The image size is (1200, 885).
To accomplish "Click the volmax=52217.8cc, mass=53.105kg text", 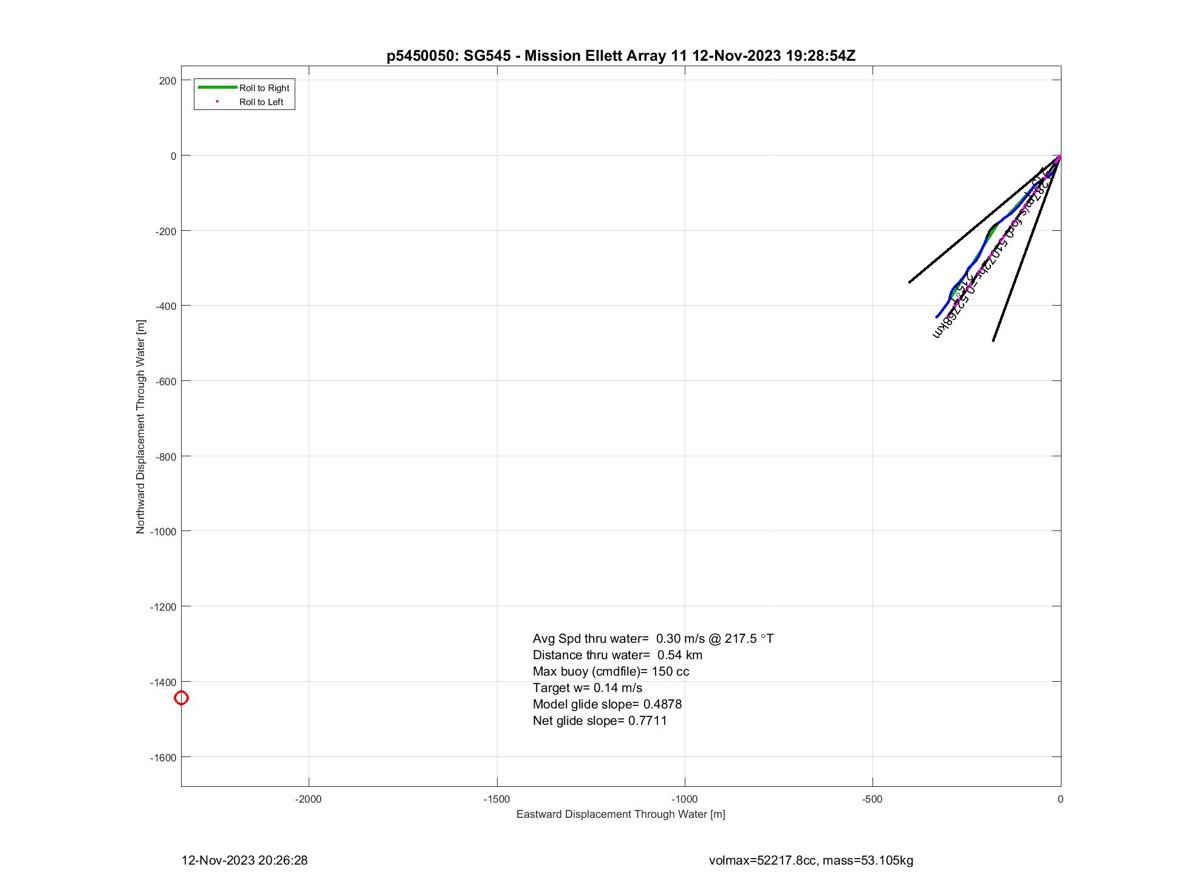I will tap(811, 860).
